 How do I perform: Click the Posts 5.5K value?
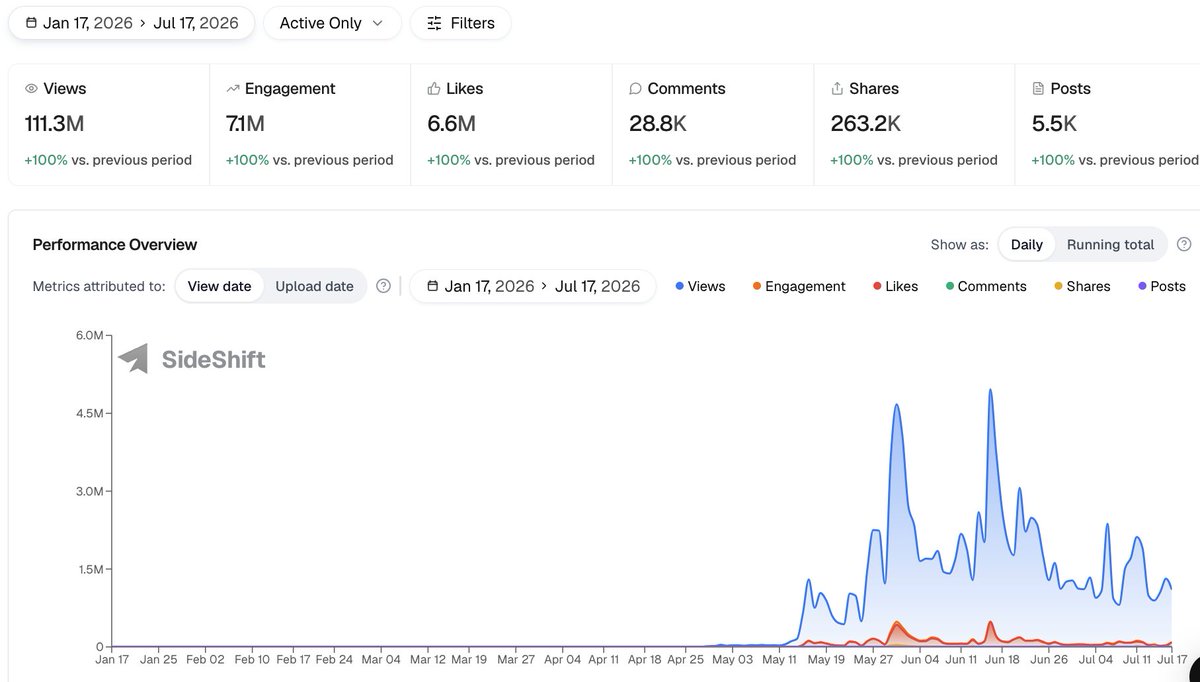(x=1054, y=124)
